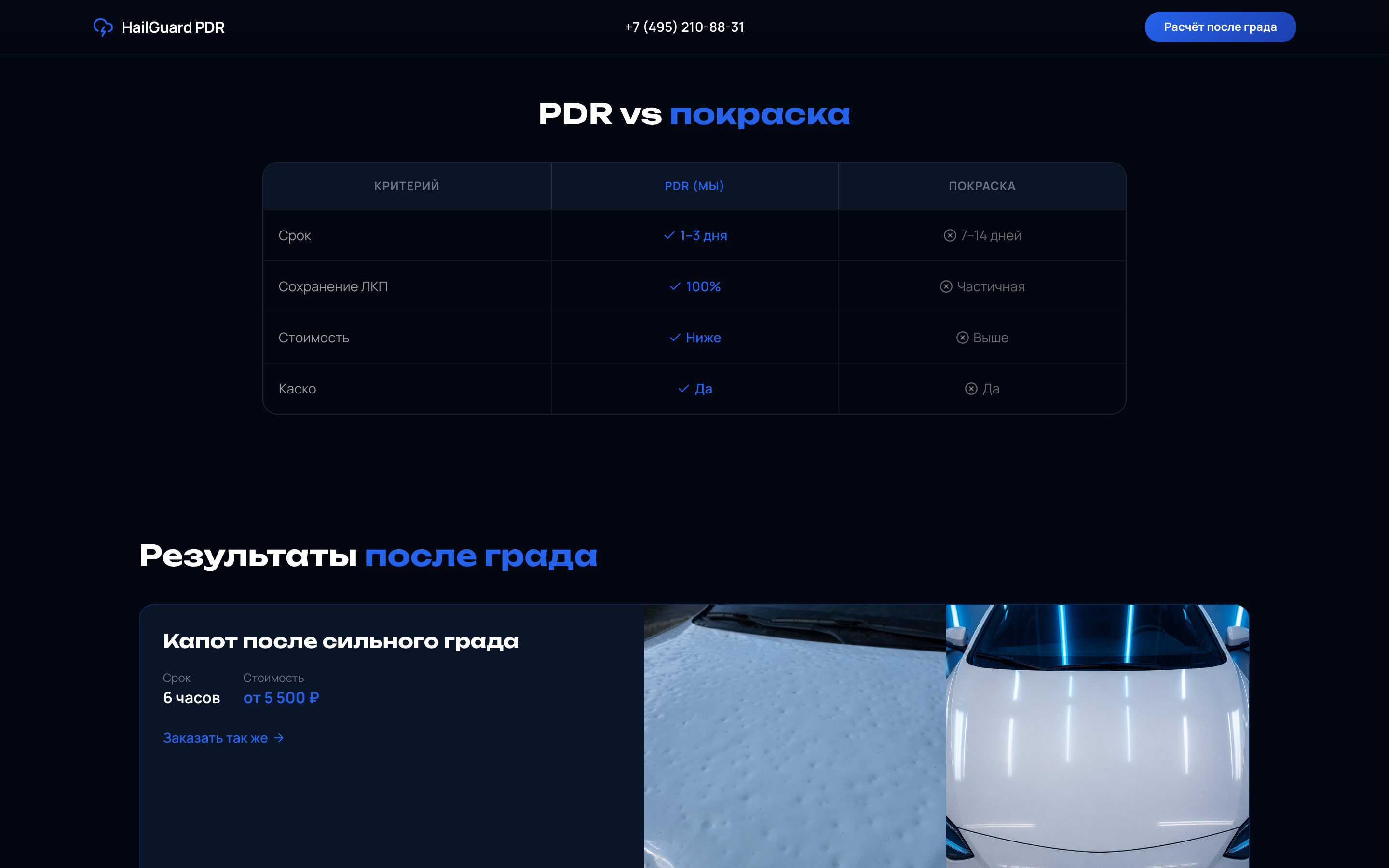
Task: Open the repaired white car after photo
Action: tap(1097, 736)
